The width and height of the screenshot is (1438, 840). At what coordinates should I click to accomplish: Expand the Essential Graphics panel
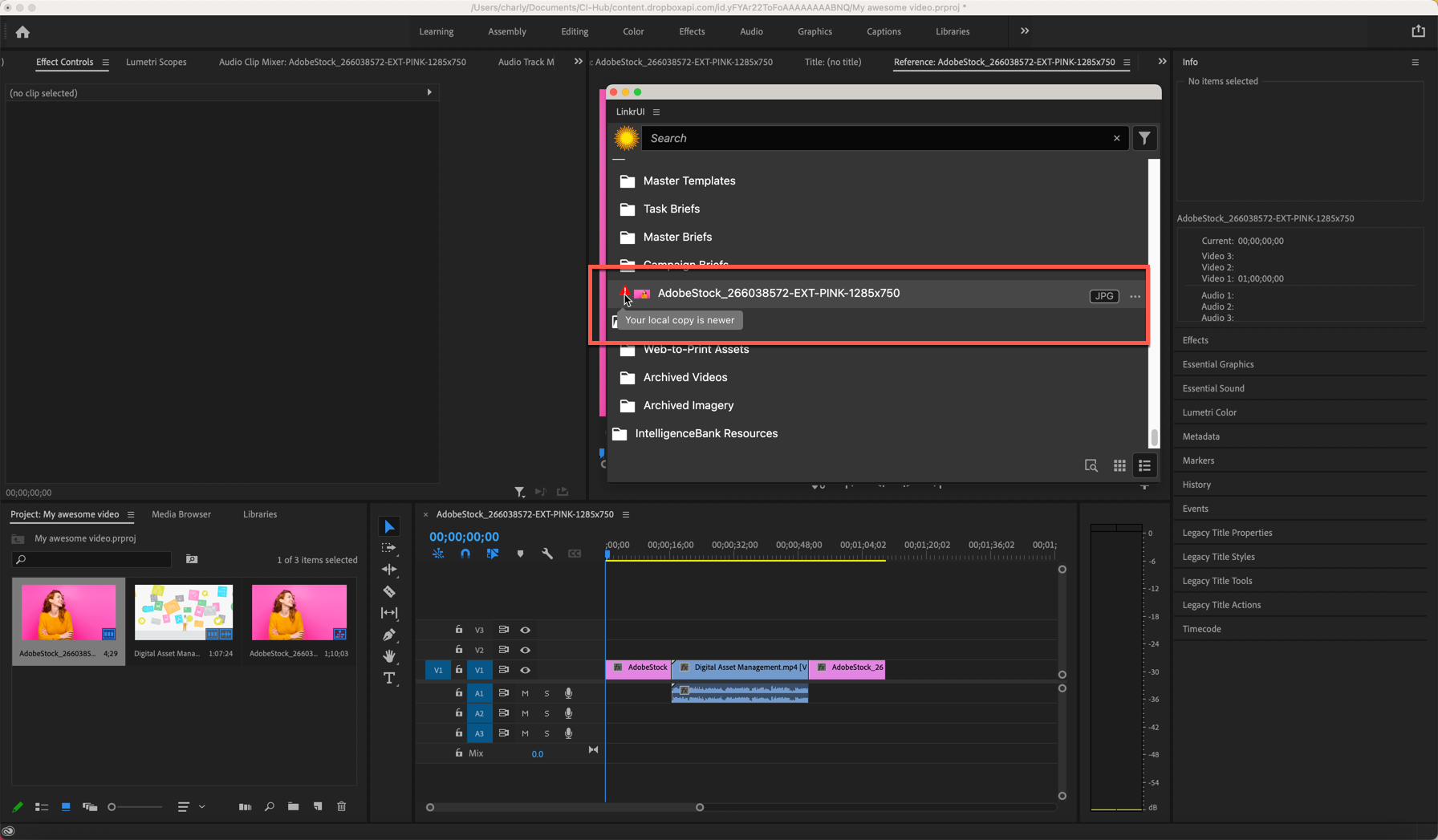1217,364
